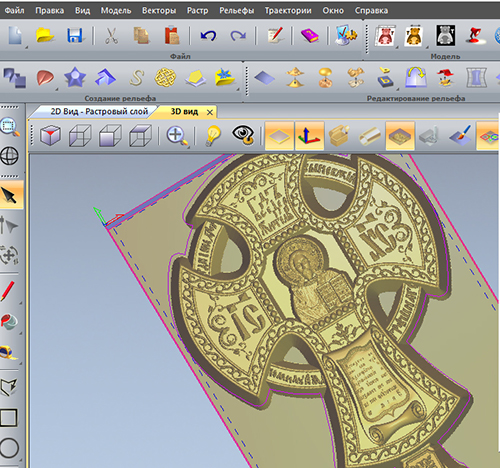The width and height of the screenshot is (500, 468).
Task: Create a new model file icon
Action: pyautogui.click(x=15, y=35)
